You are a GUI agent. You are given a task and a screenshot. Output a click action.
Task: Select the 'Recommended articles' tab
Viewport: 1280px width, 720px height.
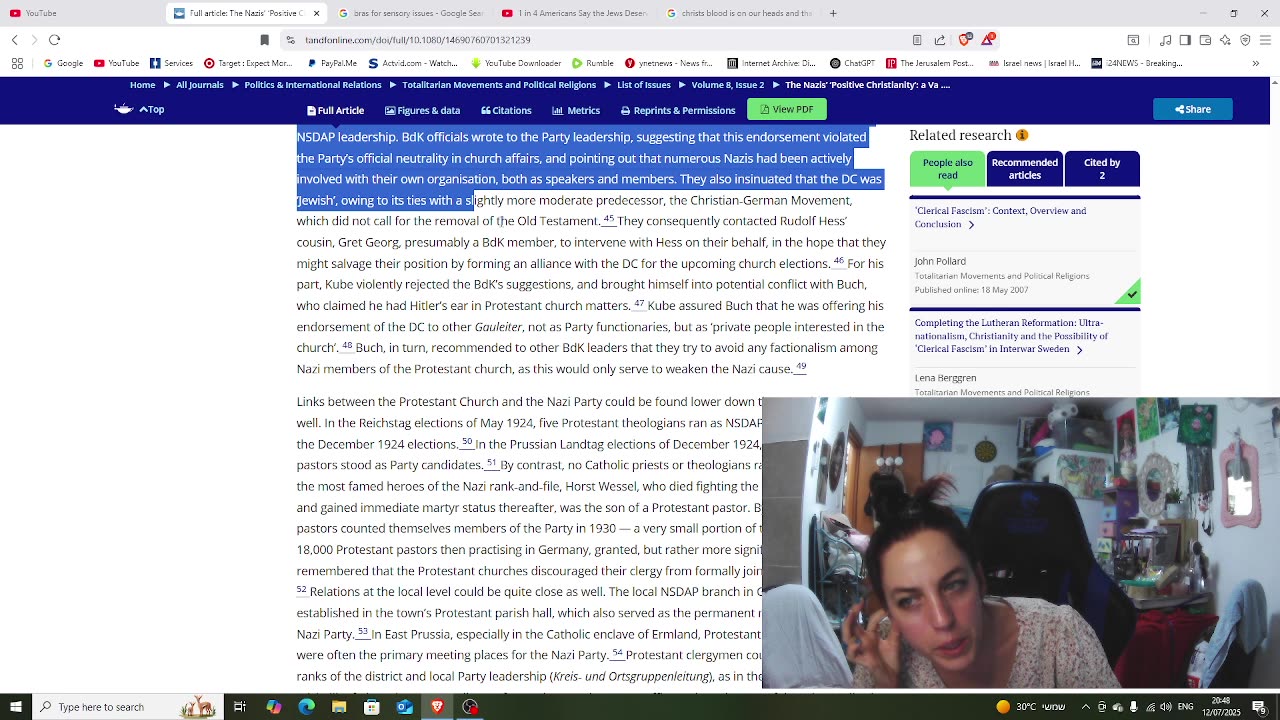pyautogui.click(x=1024, y=168)
